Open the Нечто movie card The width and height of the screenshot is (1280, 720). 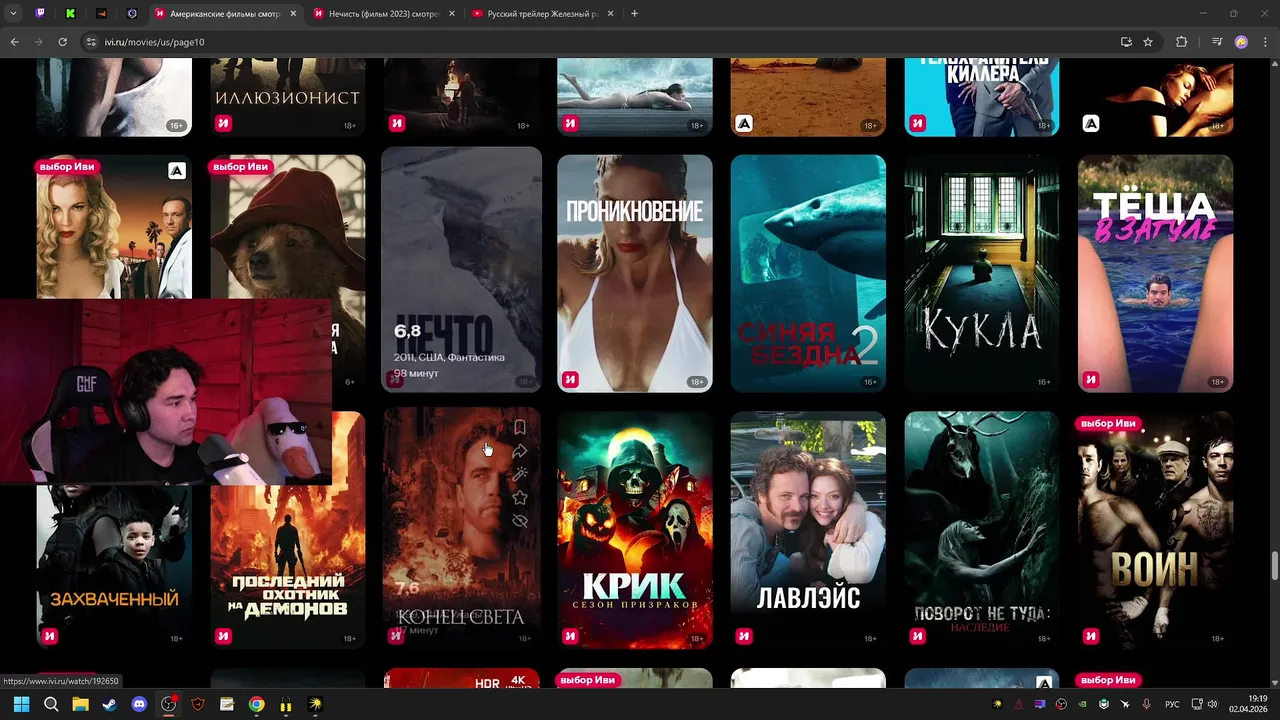click(x=461, y=270)
